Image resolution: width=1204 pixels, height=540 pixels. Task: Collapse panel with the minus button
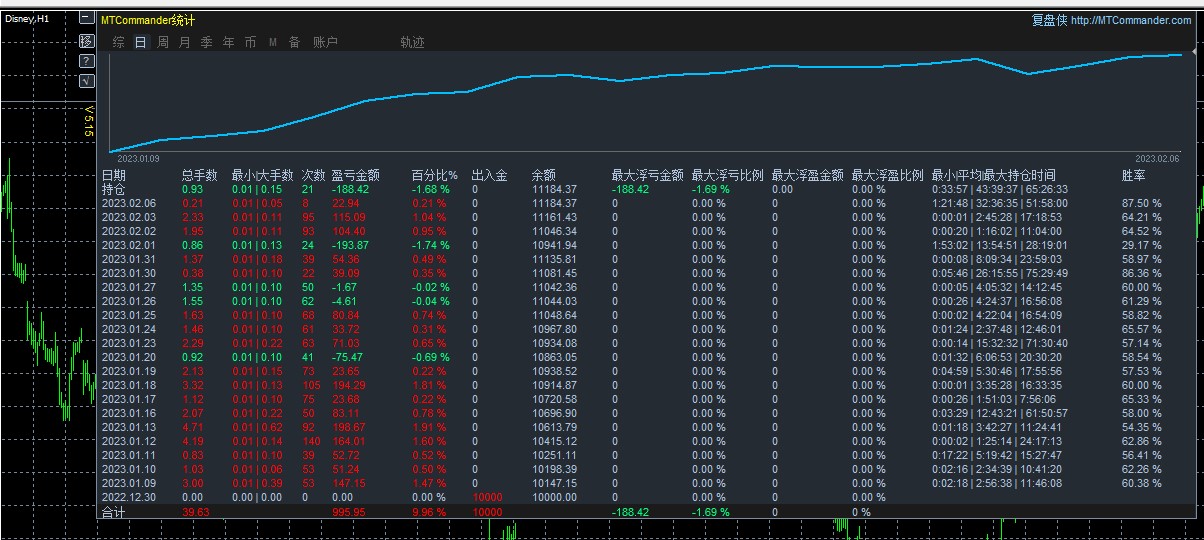click(x=86, y=19)
